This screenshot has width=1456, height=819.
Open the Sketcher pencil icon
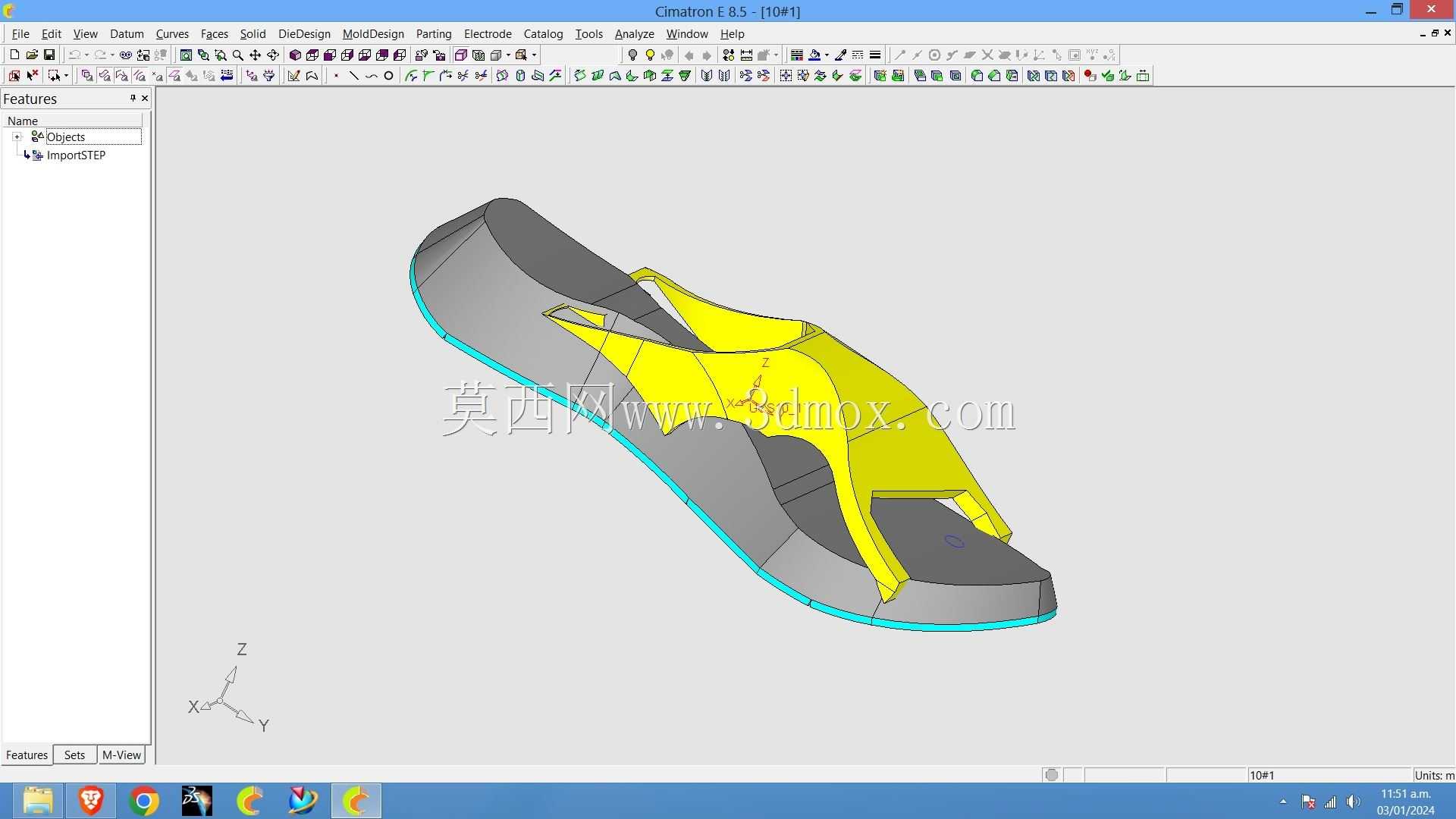click(293, 76)
